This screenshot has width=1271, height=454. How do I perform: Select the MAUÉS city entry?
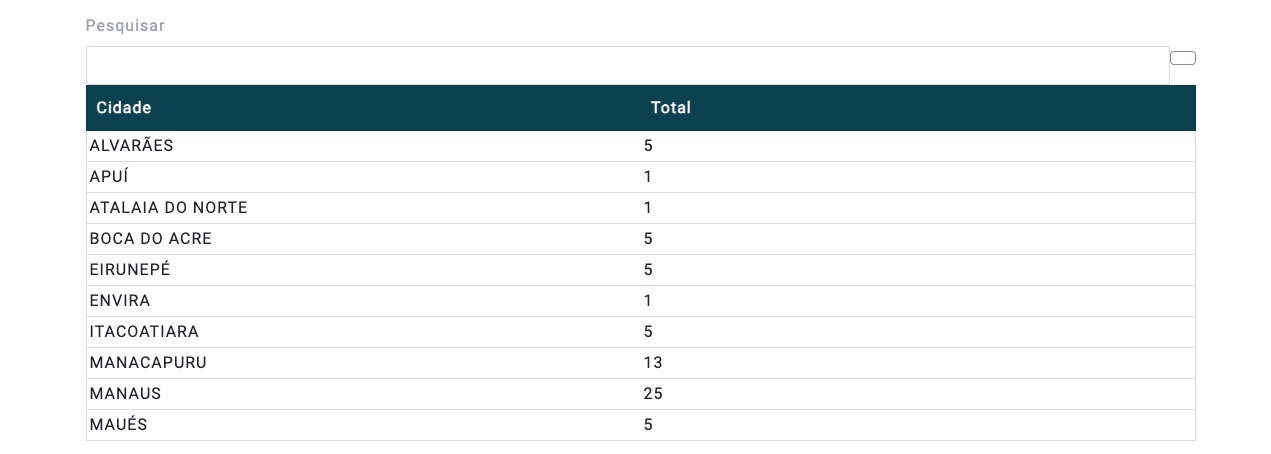118,425
